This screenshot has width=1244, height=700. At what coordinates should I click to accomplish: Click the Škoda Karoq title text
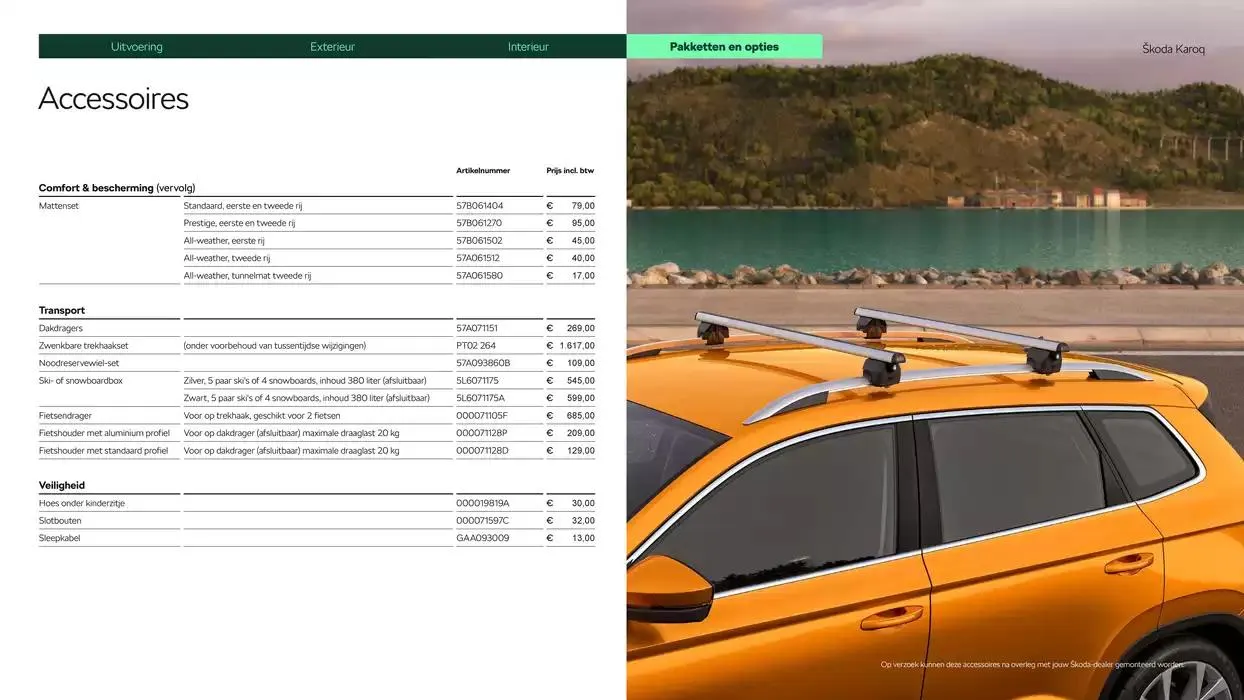[x=1173, y=49]
